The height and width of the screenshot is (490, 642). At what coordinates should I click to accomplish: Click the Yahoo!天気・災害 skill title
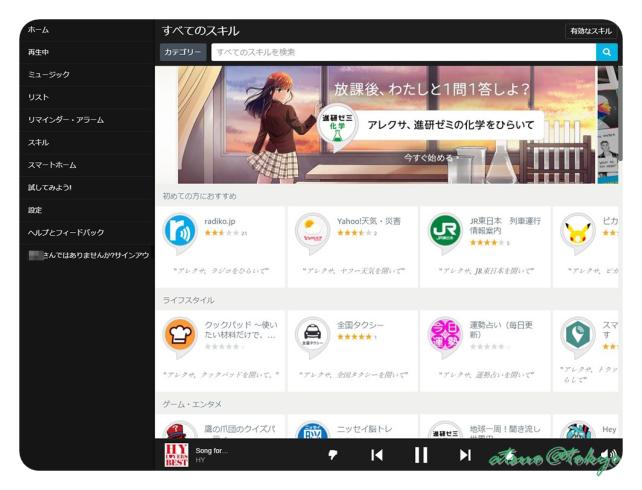[368, 221]
